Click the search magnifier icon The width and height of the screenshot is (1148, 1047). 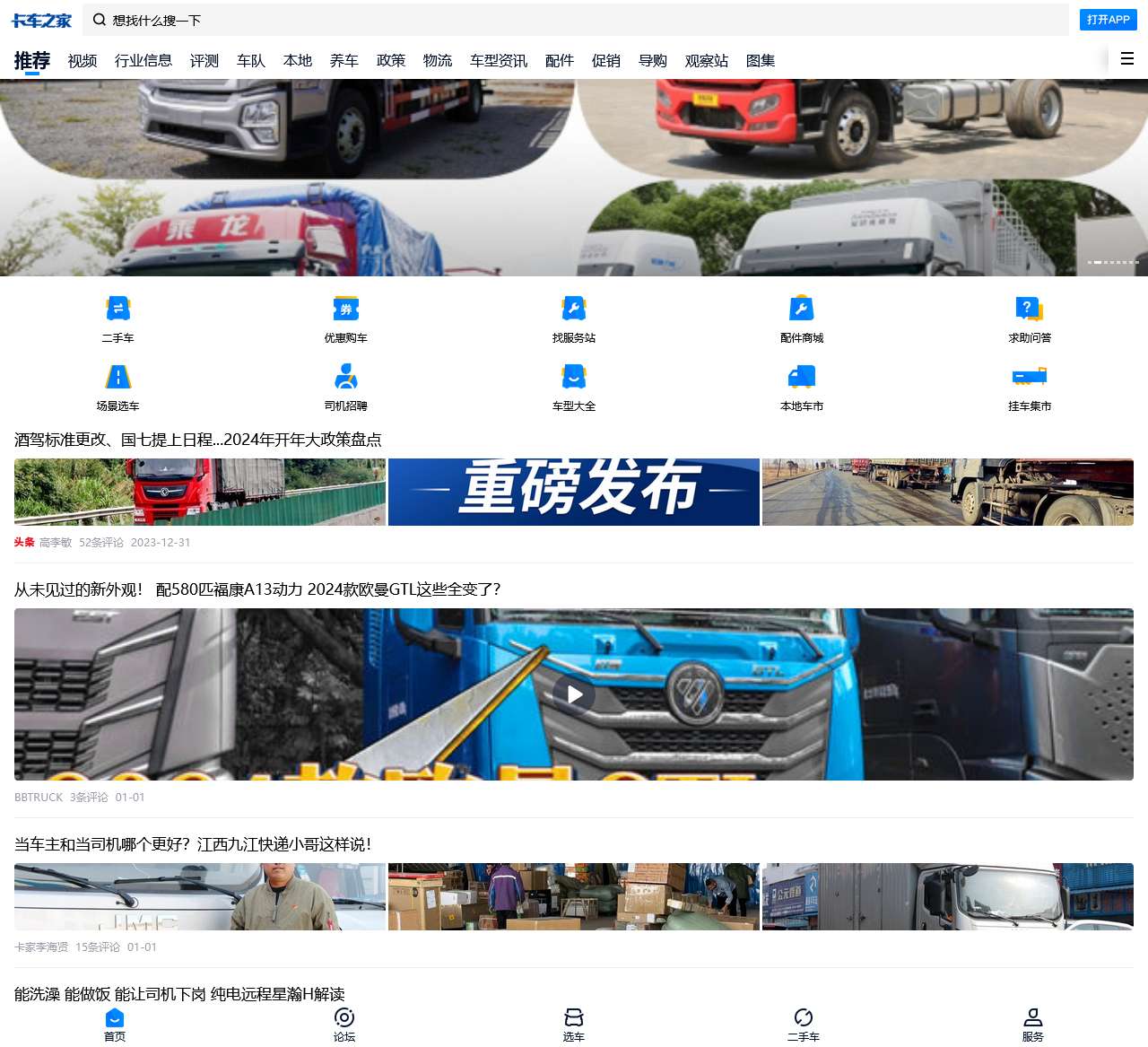(100, 20)
